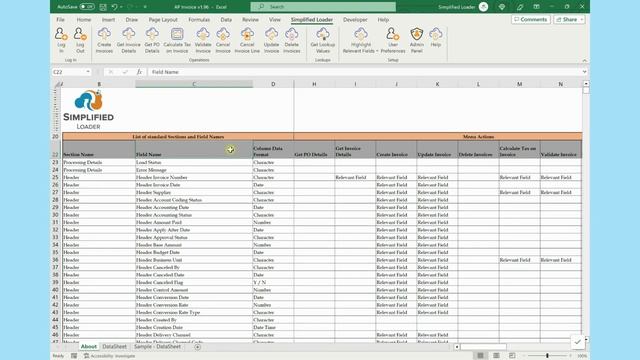Add a new sheet with the plus icon
The height and width of the screenshot is (360, 640).
point(198,347)
